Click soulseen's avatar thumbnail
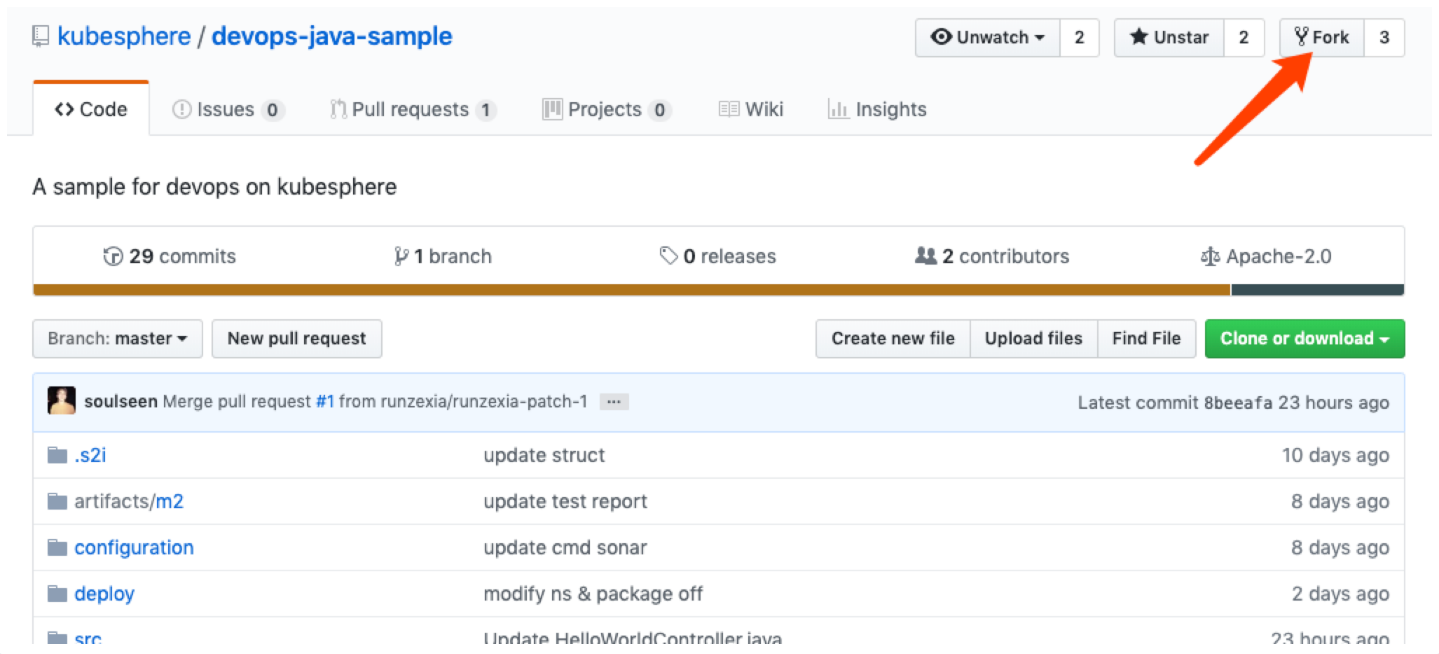1439x654 pixels. [62, 402]
